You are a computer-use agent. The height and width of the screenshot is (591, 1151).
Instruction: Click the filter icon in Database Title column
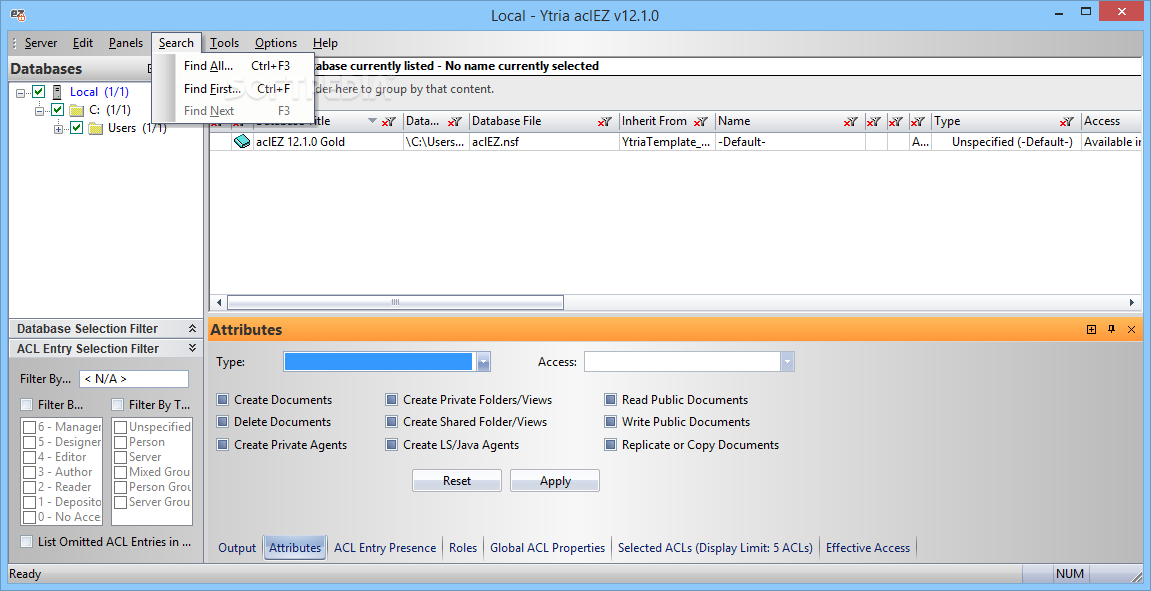pyautogui.click(x=389, y=122)
